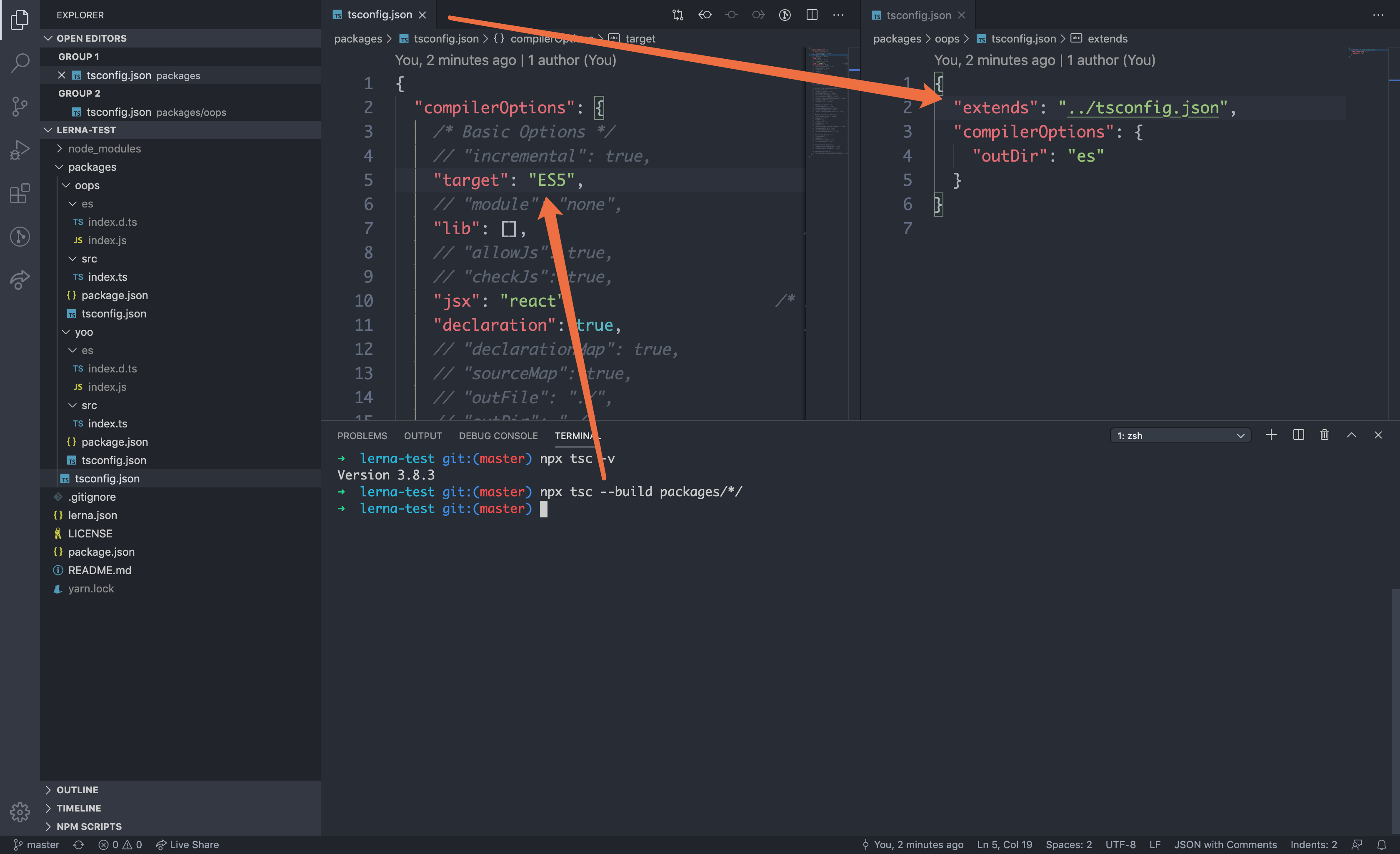The image size is (1400, 854).
Task: Create a new terminal with plus icon
Action: click(1271, 435)
